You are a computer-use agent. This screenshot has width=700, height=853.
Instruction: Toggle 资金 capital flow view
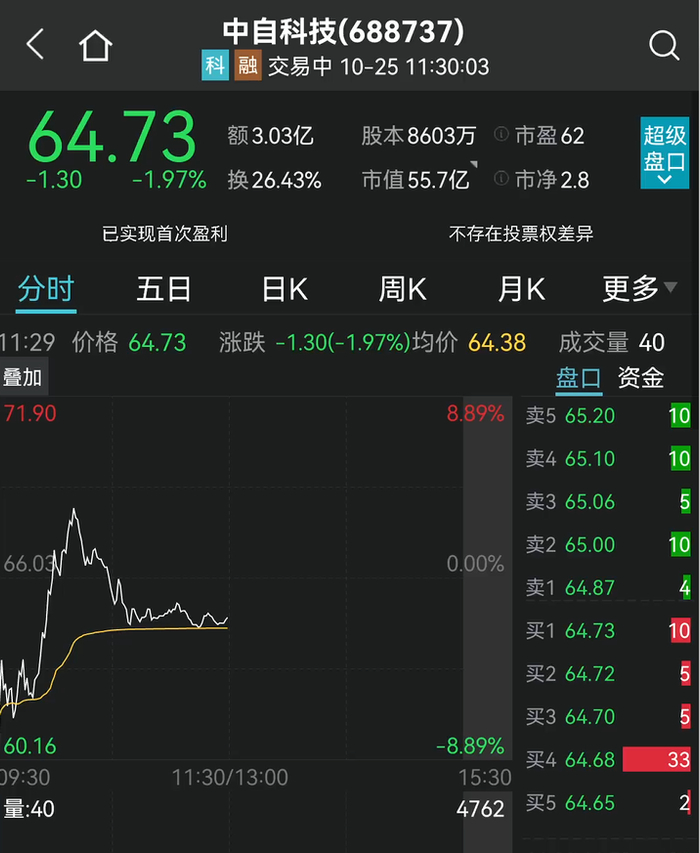point(641,378)
